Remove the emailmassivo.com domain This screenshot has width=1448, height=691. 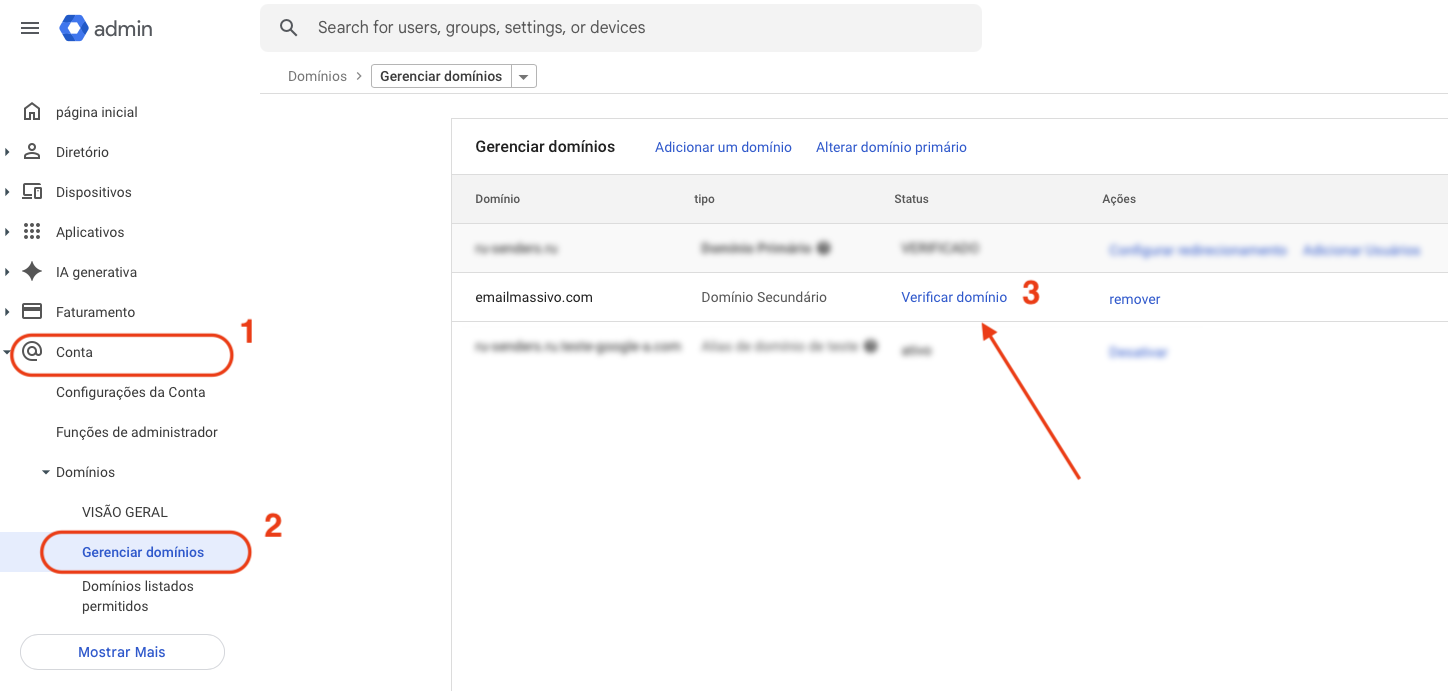click(1134, 299)
